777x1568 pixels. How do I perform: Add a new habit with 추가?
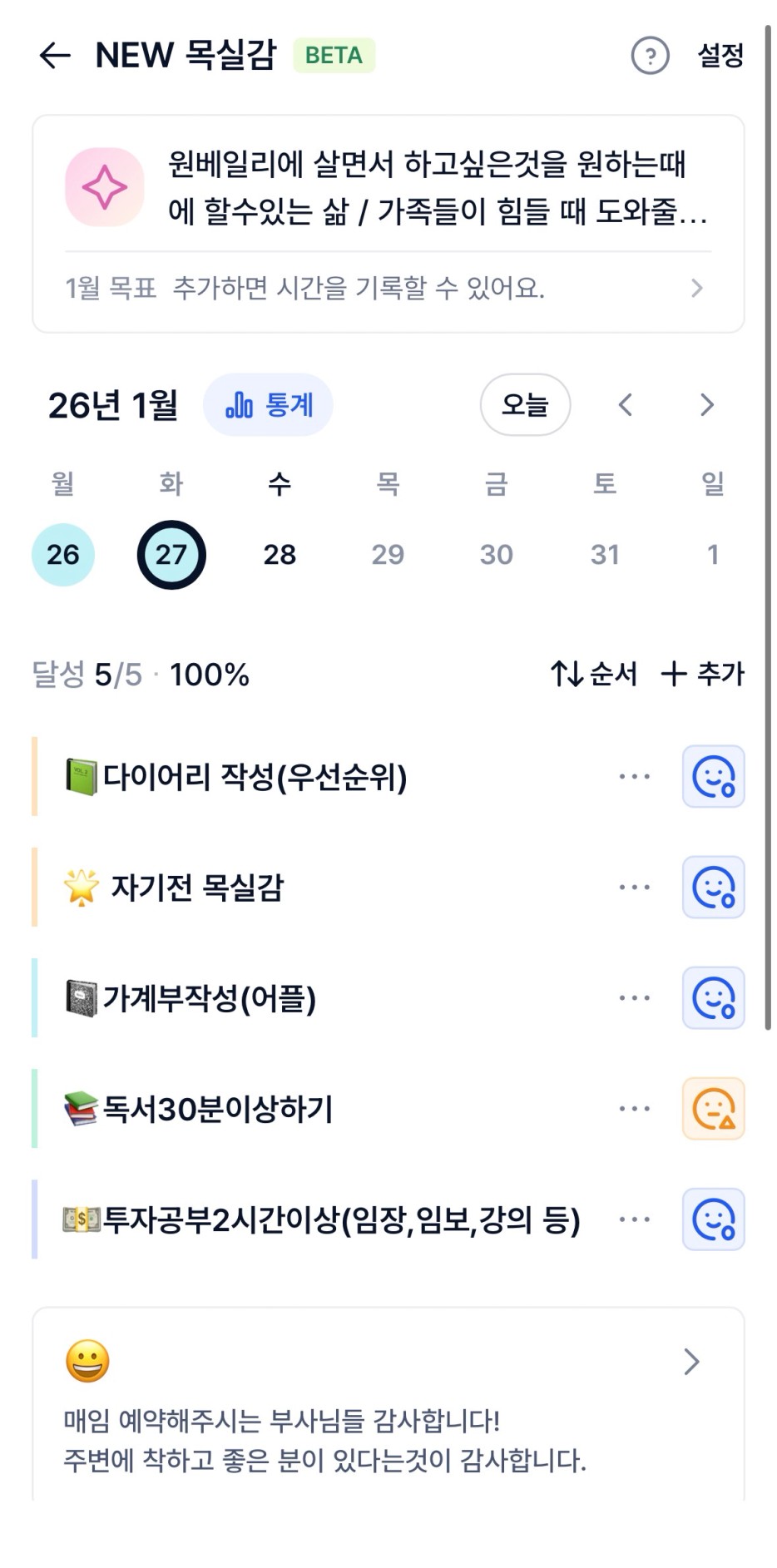point(703,674)
